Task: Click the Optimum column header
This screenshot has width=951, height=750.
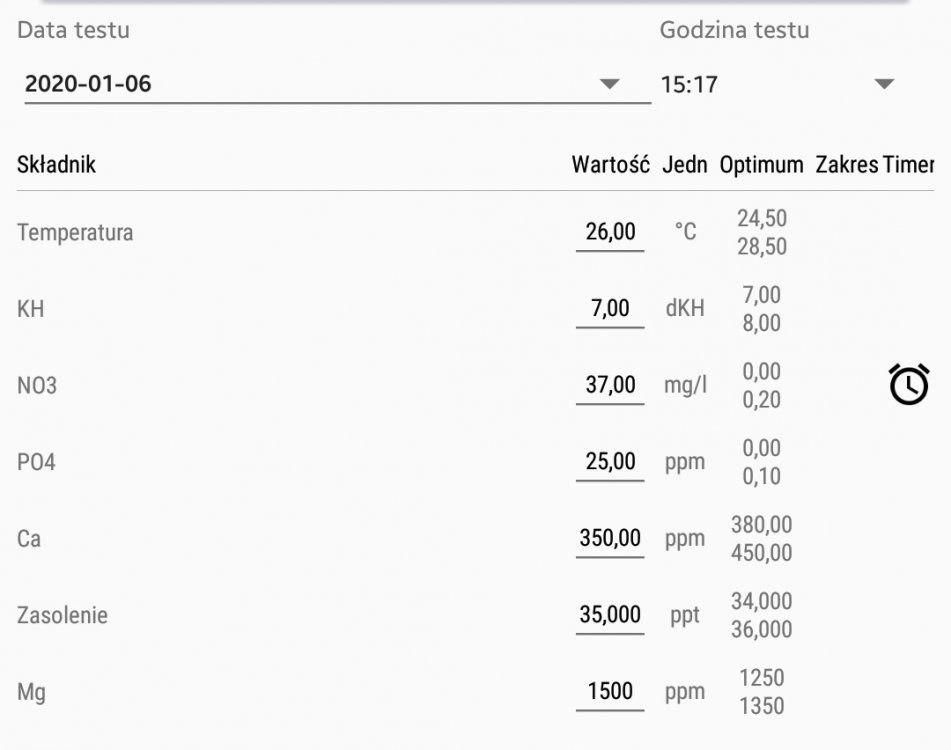Action: tap(761, 165)
